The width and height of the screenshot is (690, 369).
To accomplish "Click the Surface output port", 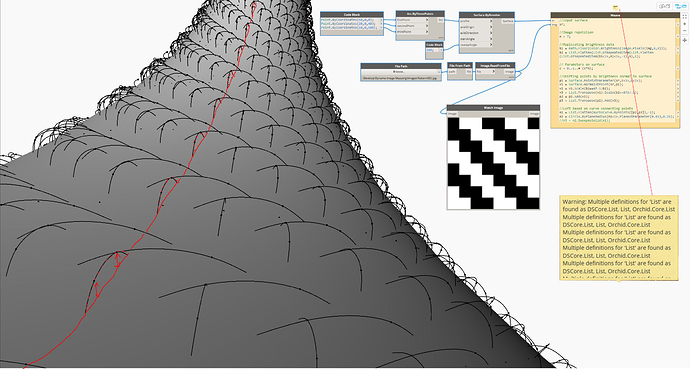I will tap(508, 21).
